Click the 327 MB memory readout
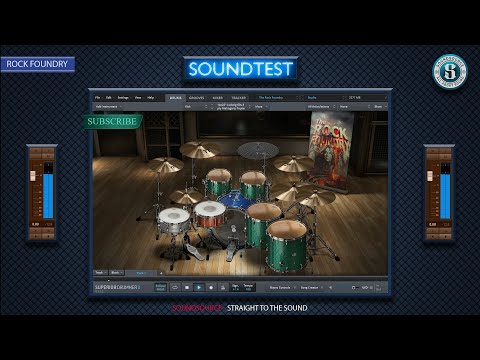The height and width of the screenshot is (360, 480). [355, 98]
